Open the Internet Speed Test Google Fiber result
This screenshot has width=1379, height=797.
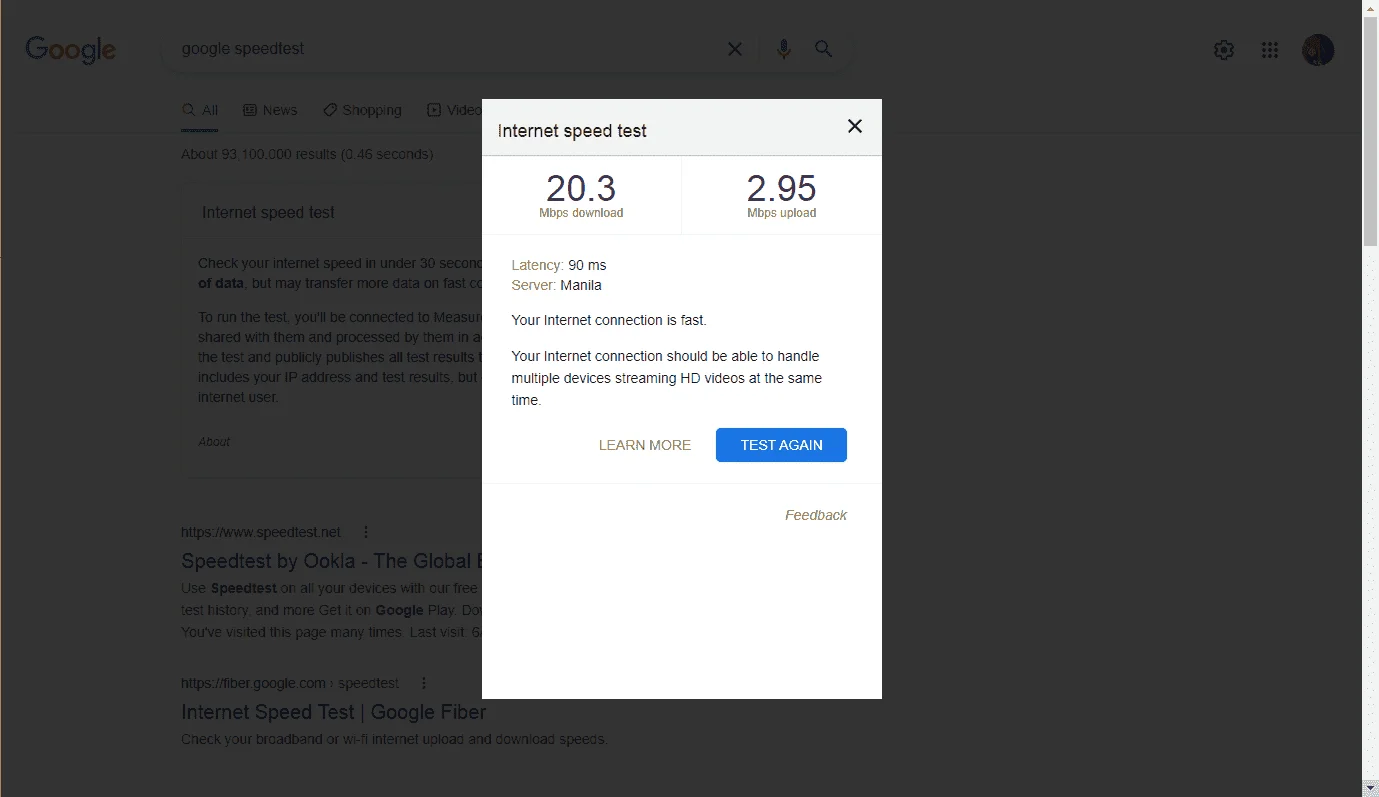[x=334, y=712]
